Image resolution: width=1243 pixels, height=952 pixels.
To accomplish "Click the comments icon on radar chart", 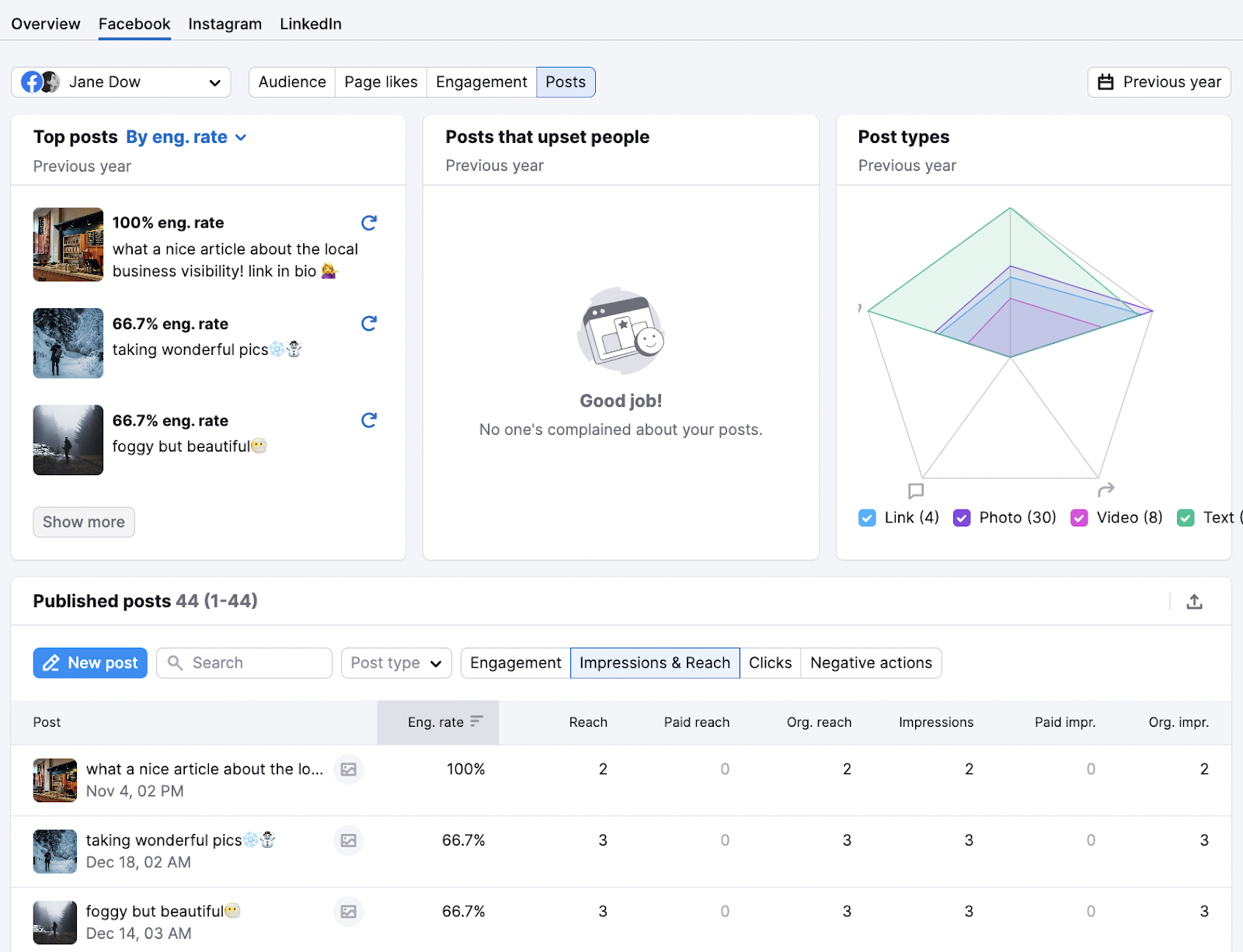I will tap(916, 491).
